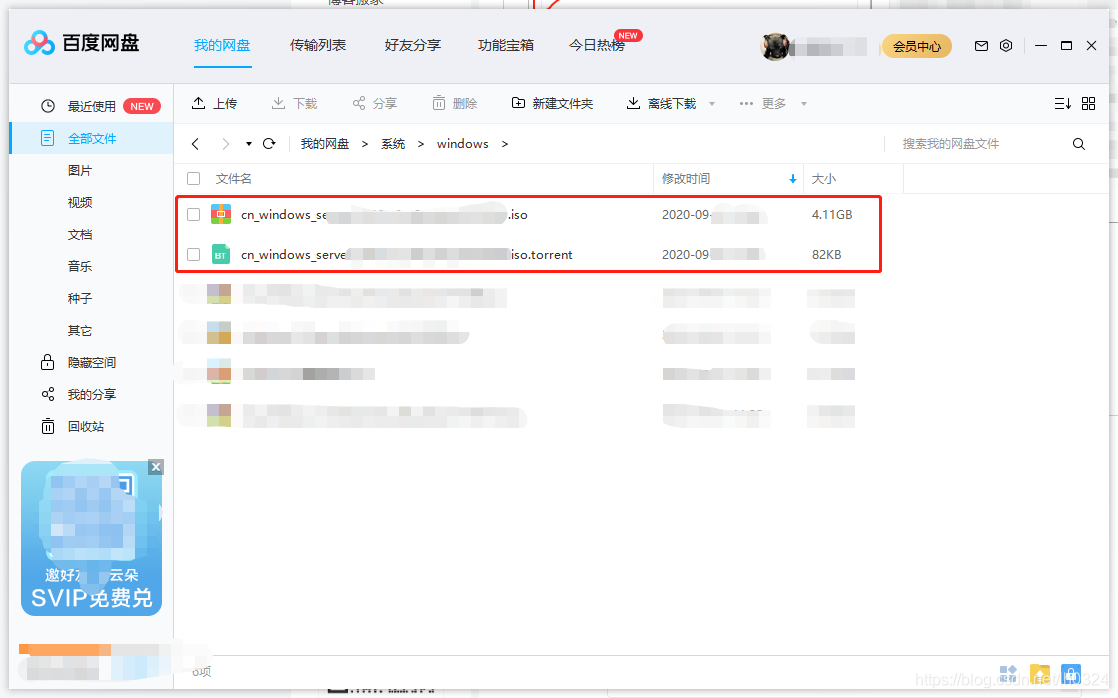The image size is (1118, 698).
Task: Toggle the select-all files checkbox
Action: click(193, 178)
